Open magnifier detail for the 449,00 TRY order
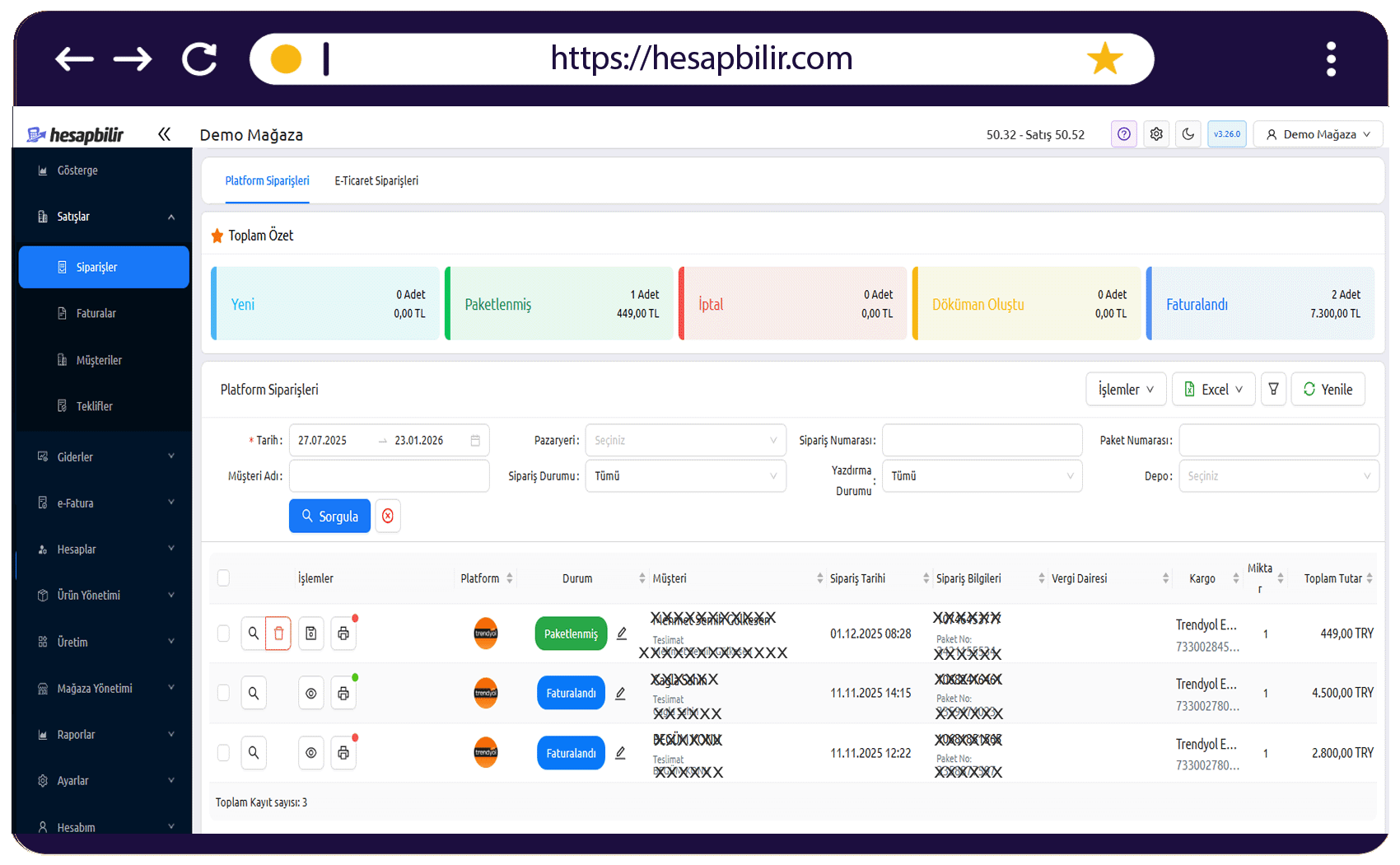1400x865 pixels. pos(254,634)
